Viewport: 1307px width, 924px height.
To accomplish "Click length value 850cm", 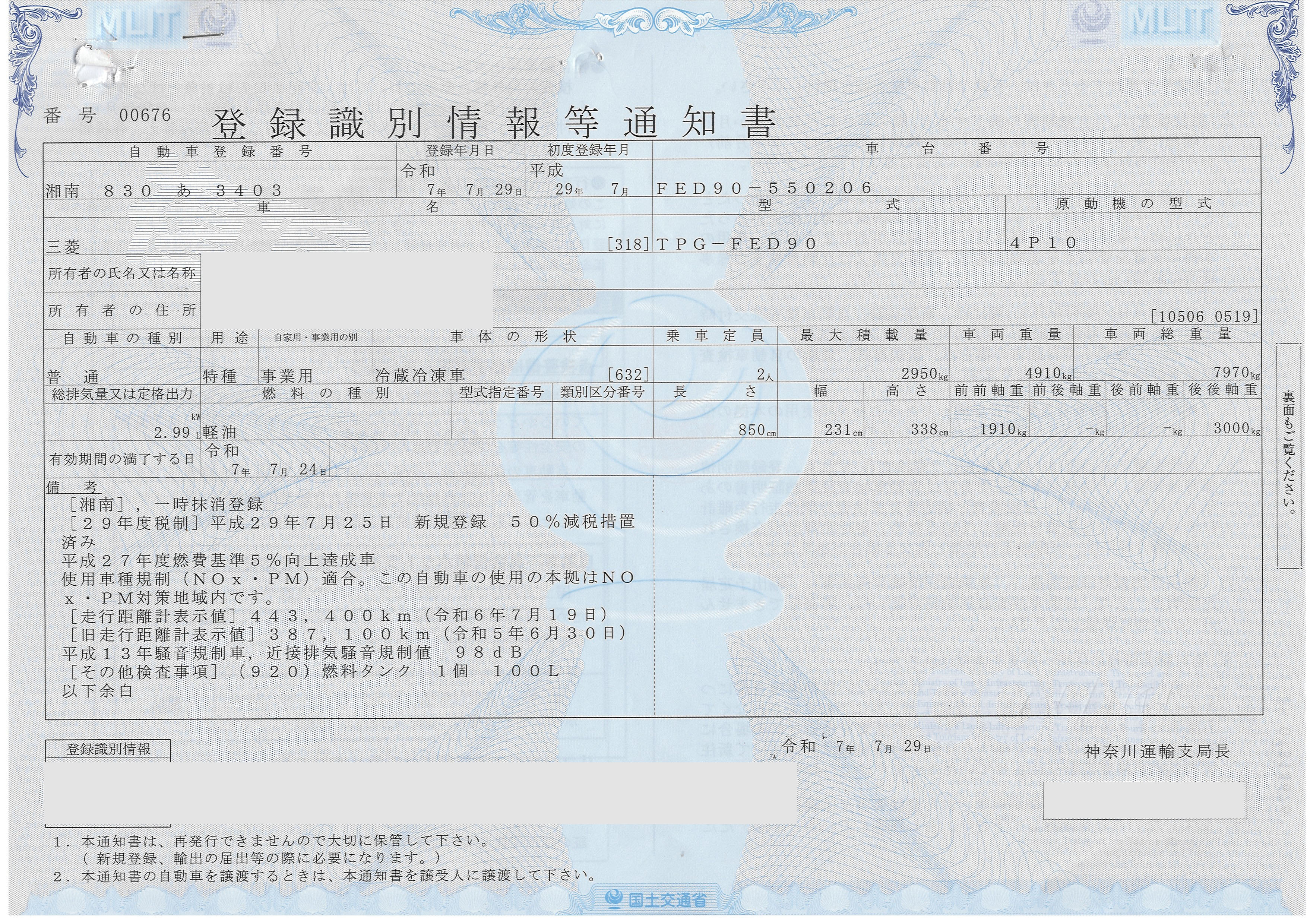I will pyautogui.click(x=757, y=430).
